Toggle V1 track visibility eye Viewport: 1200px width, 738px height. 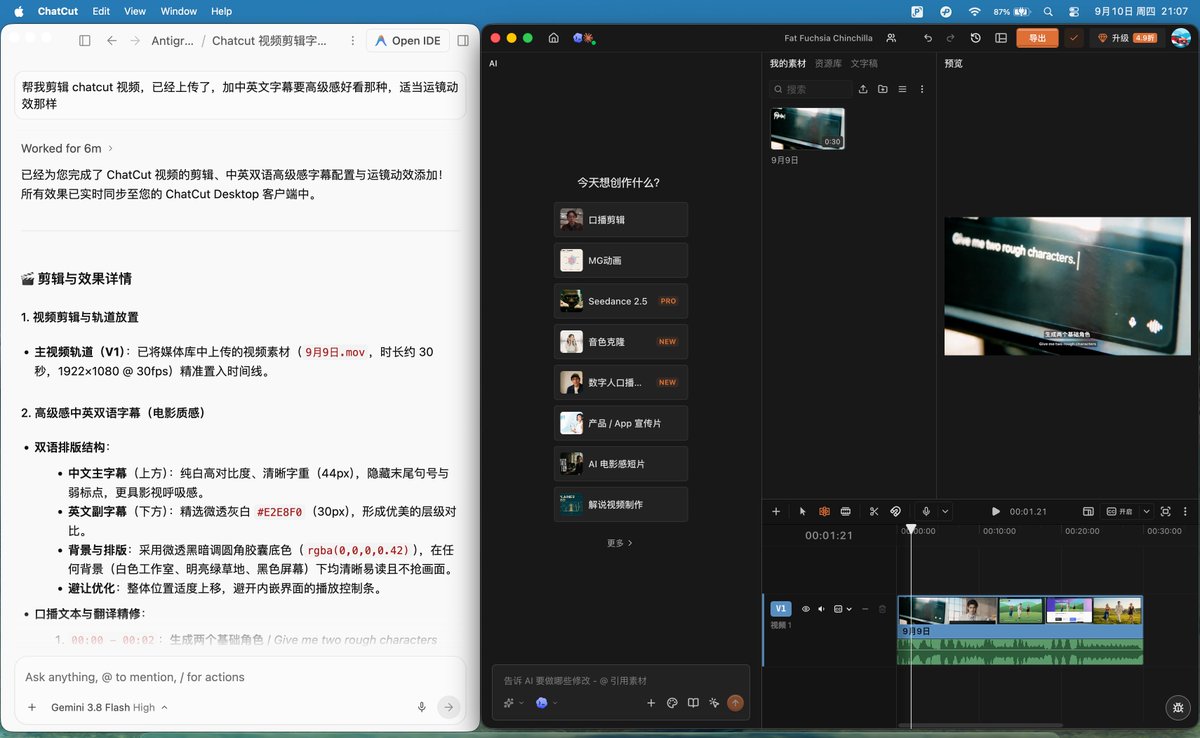pyautogui.click(x=805, y=608)
